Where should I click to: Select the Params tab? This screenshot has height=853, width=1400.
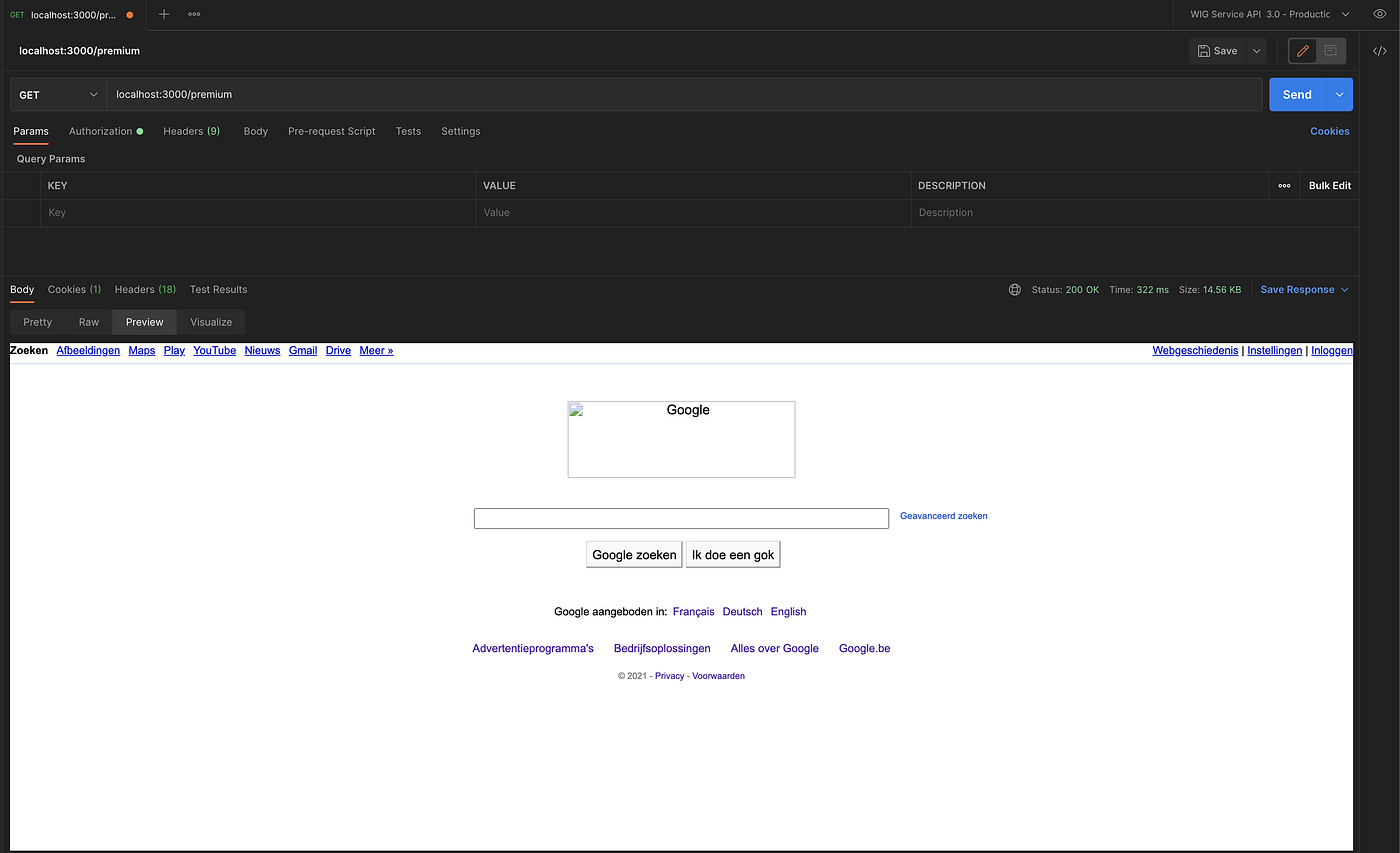click(31, 131)
